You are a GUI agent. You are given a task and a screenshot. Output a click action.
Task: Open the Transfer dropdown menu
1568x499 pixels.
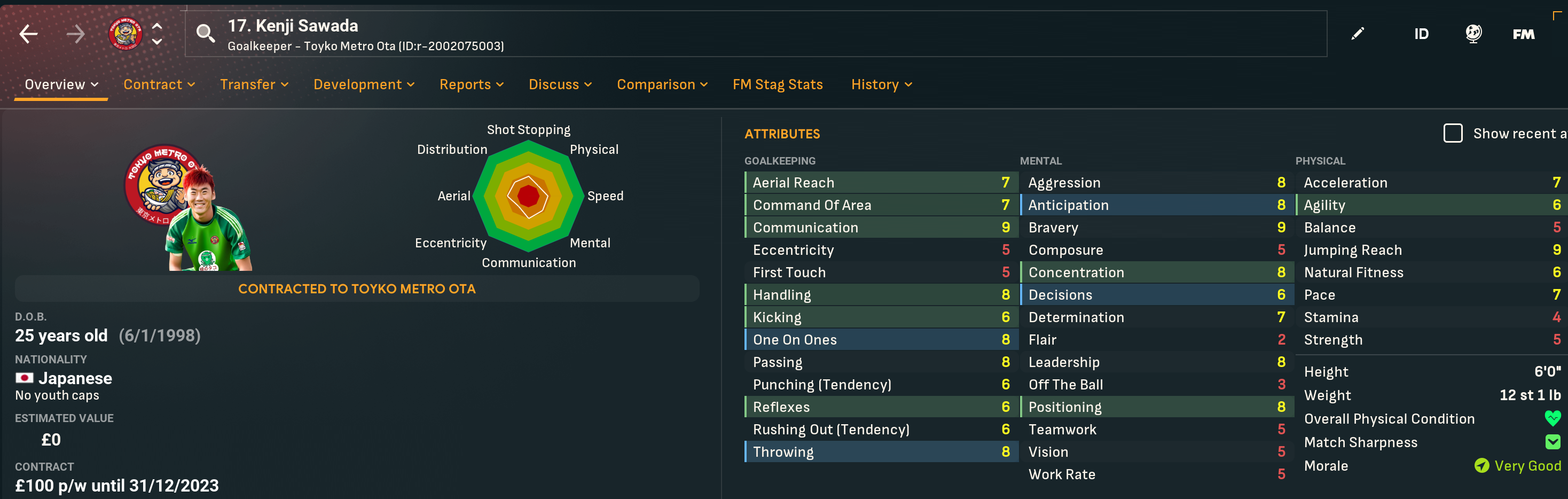(254, 85)
